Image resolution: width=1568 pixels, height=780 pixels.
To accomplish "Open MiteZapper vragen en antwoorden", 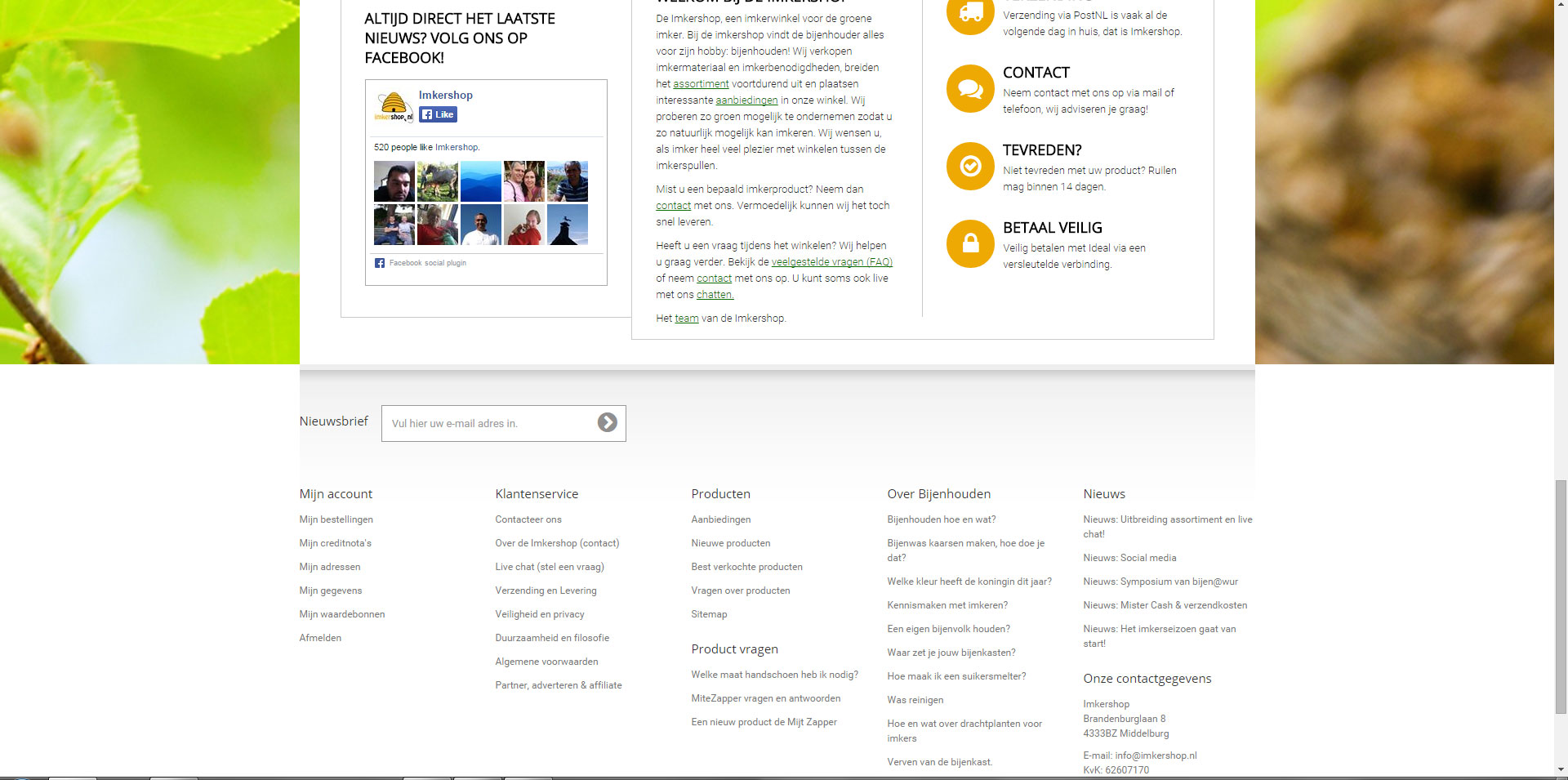I will (766, 698).
